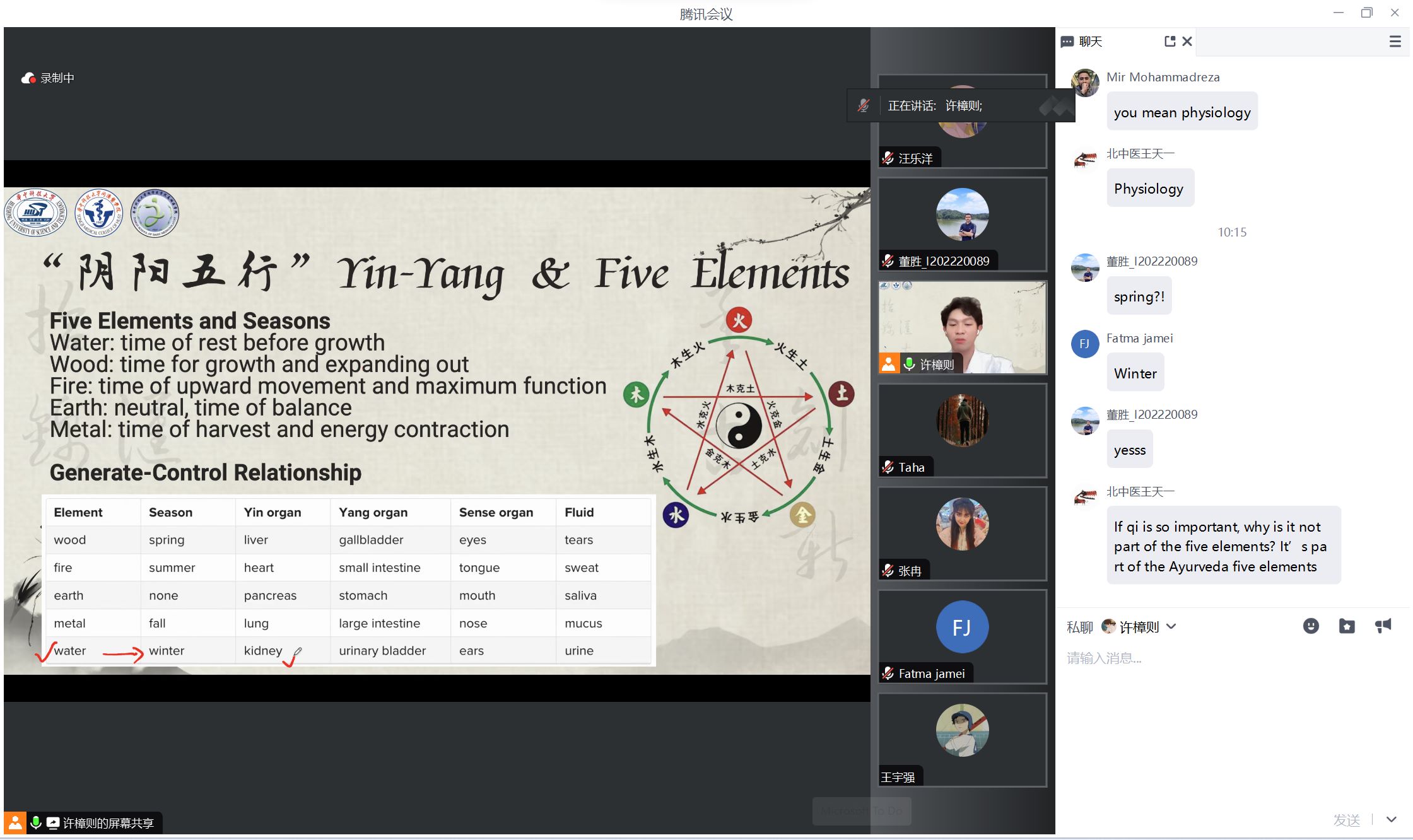1413x840 pixels.
Task: Restore down the Tencent Meeting window
Action: (1366, 13)
